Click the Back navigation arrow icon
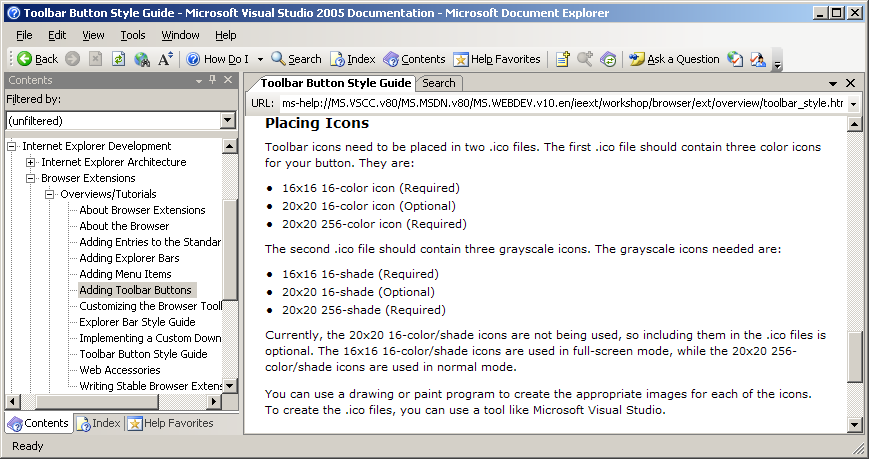The image size is (869, 459). [x=25, y=59]
